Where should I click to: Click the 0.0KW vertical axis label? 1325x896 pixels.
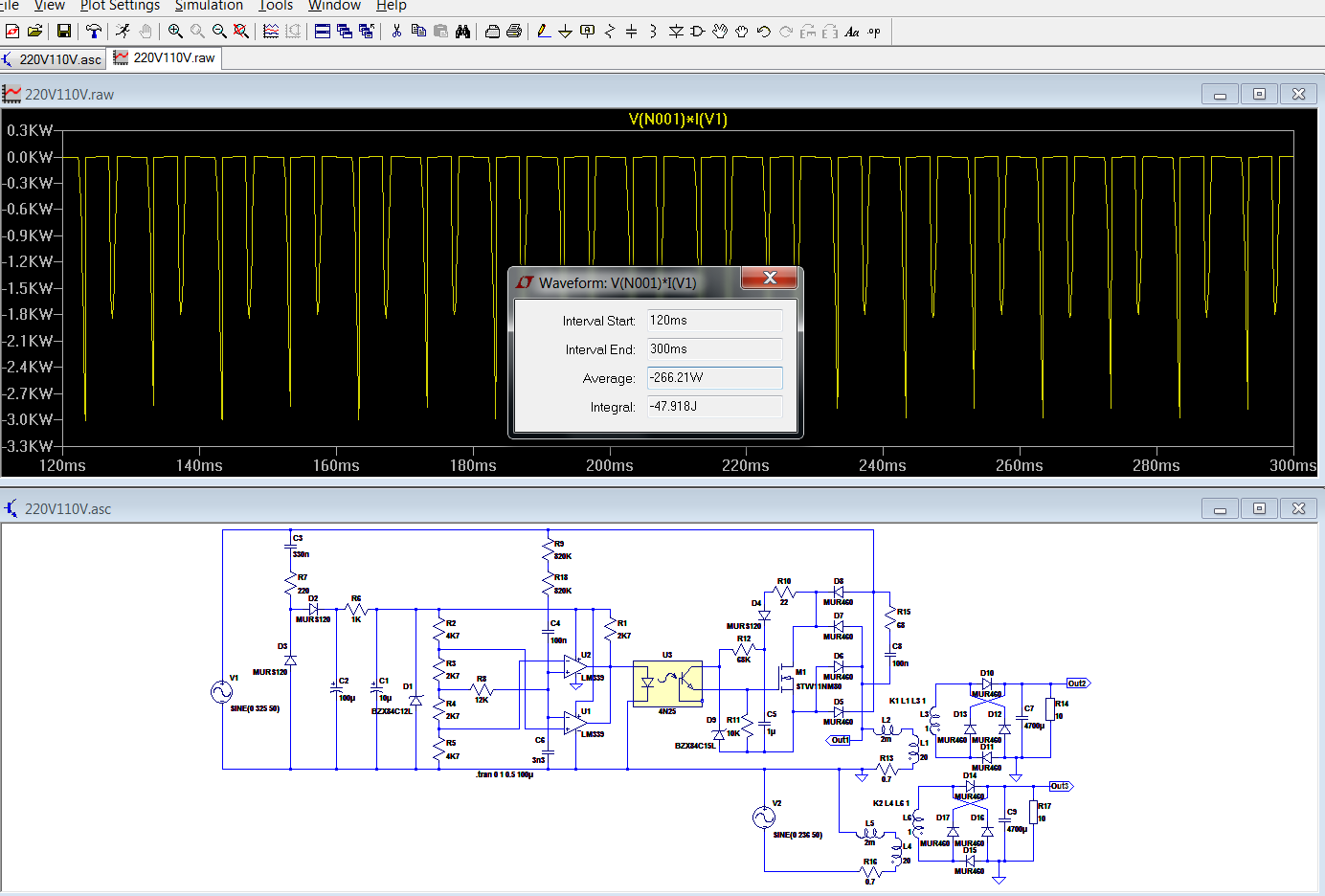(x=30, y=157)
